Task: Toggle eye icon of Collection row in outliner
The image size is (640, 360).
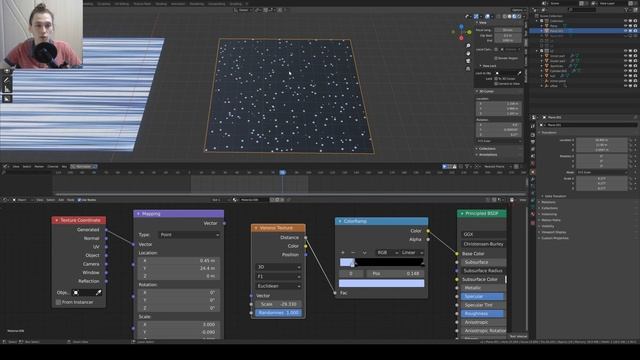Action: (x=625, y=21)
